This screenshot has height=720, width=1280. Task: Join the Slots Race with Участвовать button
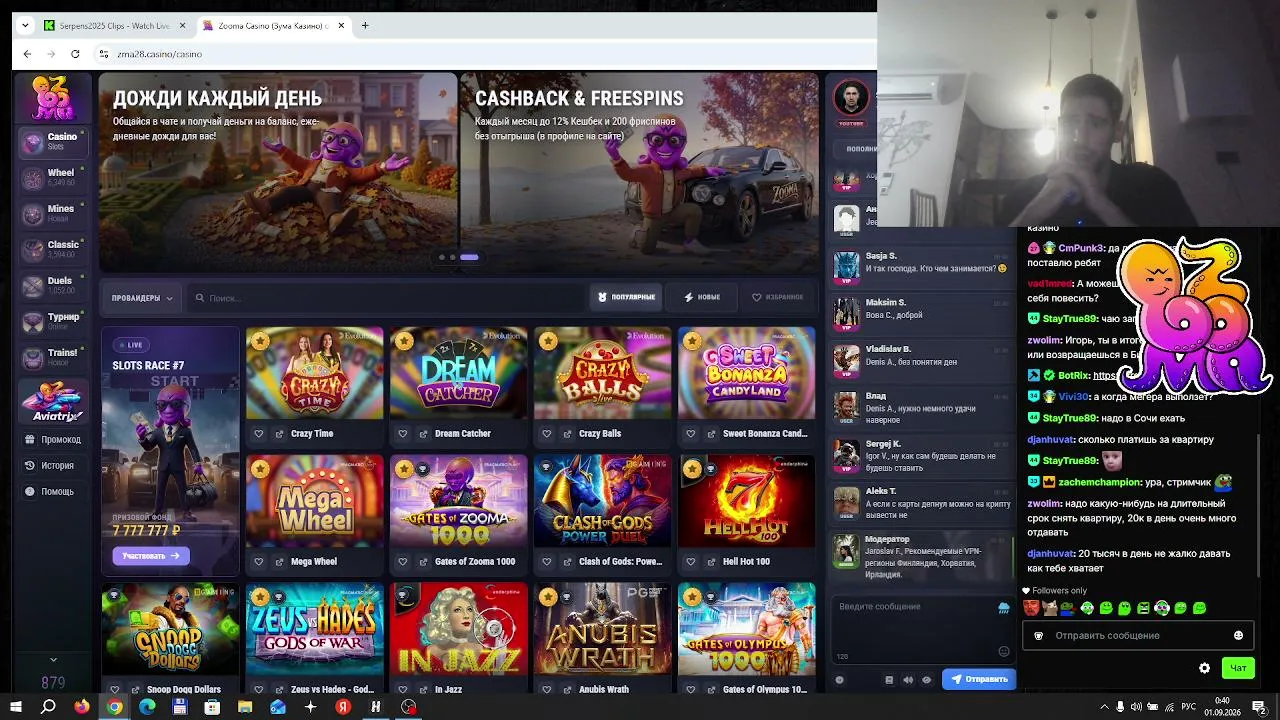pyautogui.click(x=151, y=556)
